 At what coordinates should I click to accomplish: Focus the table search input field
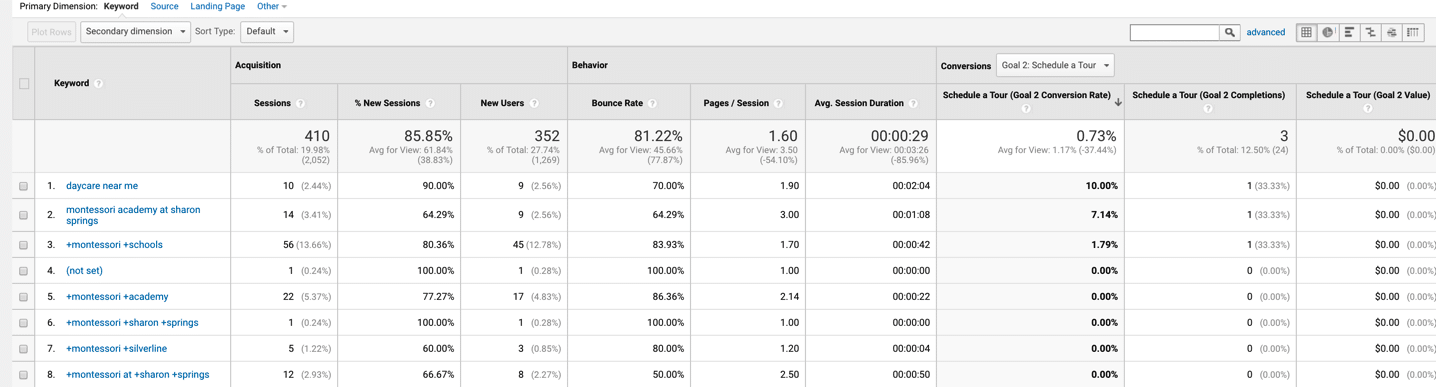pyautogui.click(x=1174, y=32)
